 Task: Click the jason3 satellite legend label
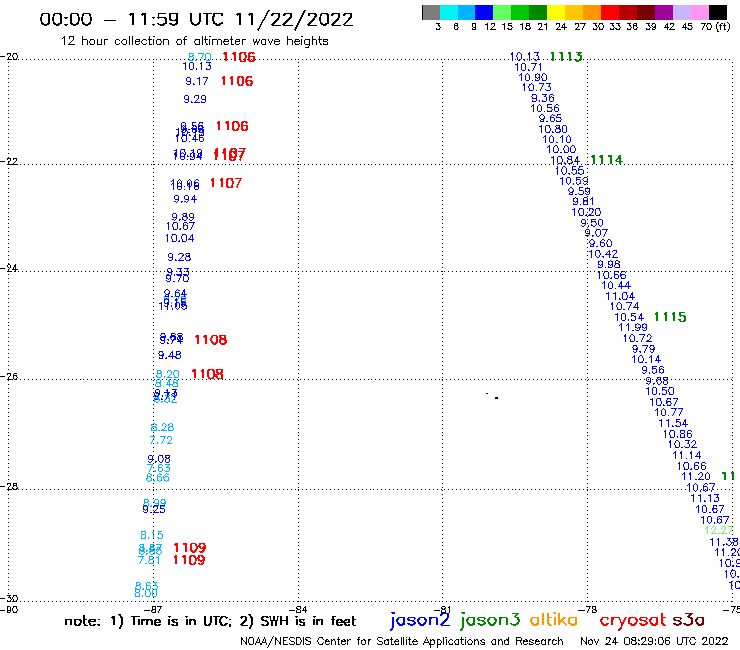click(490, 620)
